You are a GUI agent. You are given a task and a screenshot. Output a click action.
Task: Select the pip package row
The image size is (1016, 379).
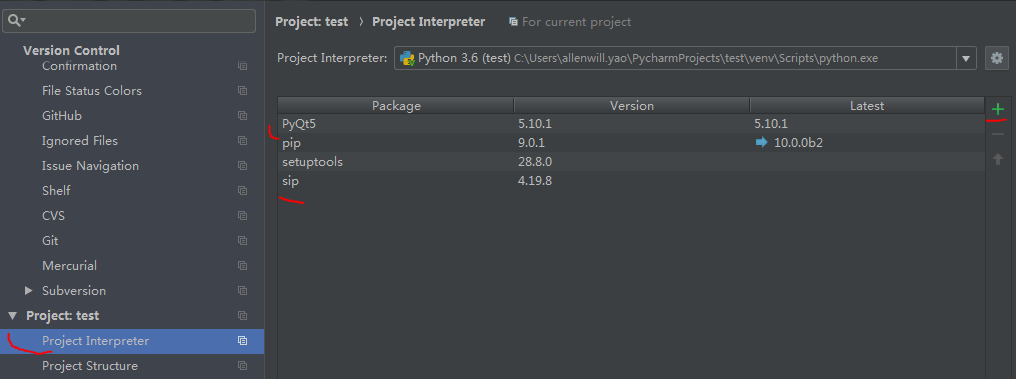click(x=631, y=143)
